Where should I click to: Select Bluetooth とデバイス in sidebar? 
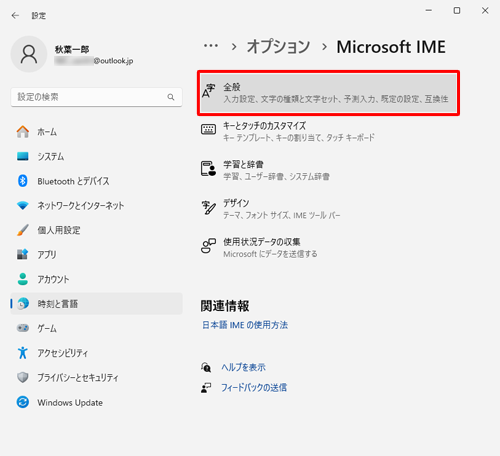point(96,181)
